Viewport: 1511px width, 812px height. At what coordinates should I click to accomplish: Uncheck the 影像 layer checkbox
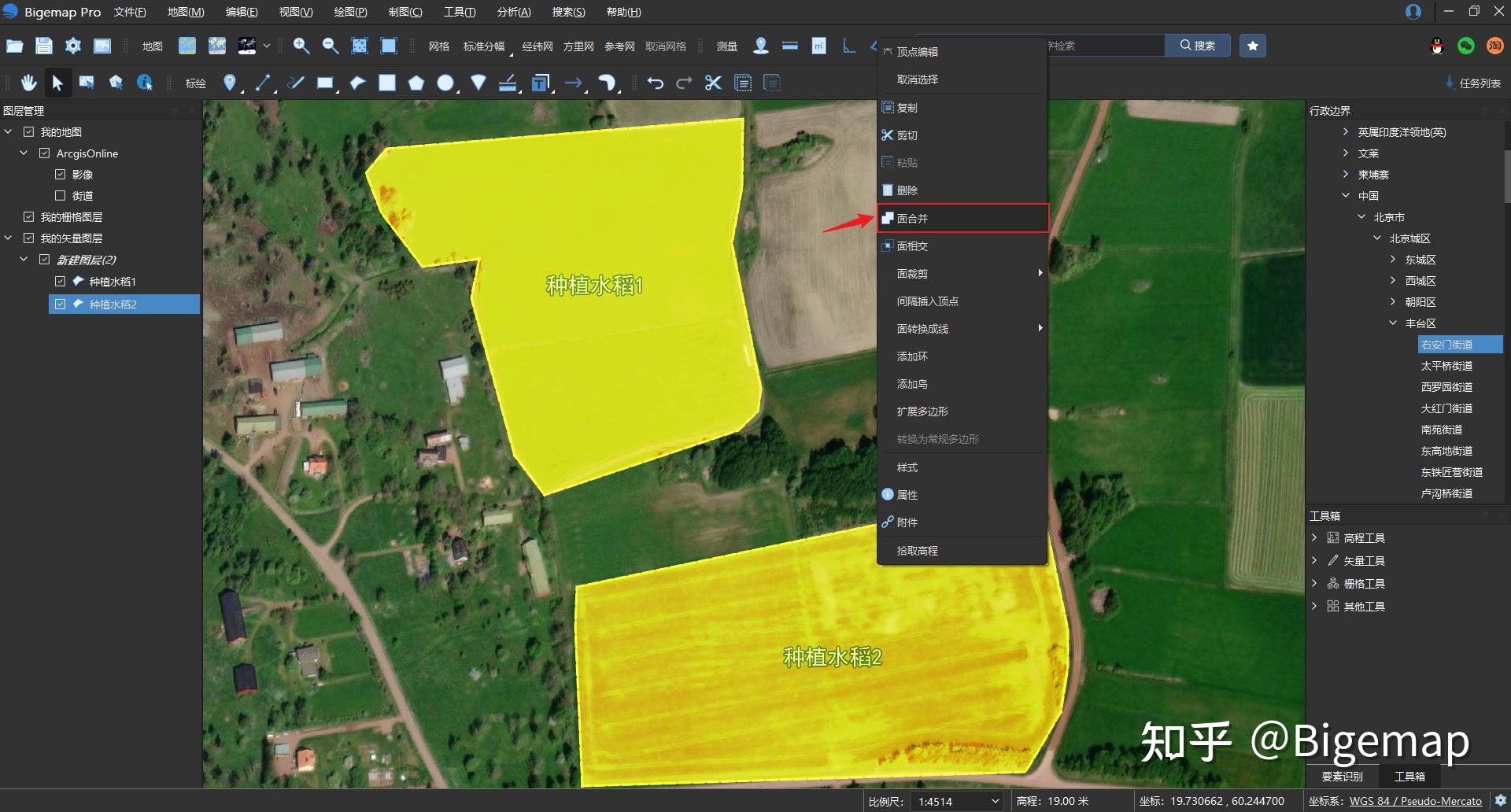tap(60, 175)
